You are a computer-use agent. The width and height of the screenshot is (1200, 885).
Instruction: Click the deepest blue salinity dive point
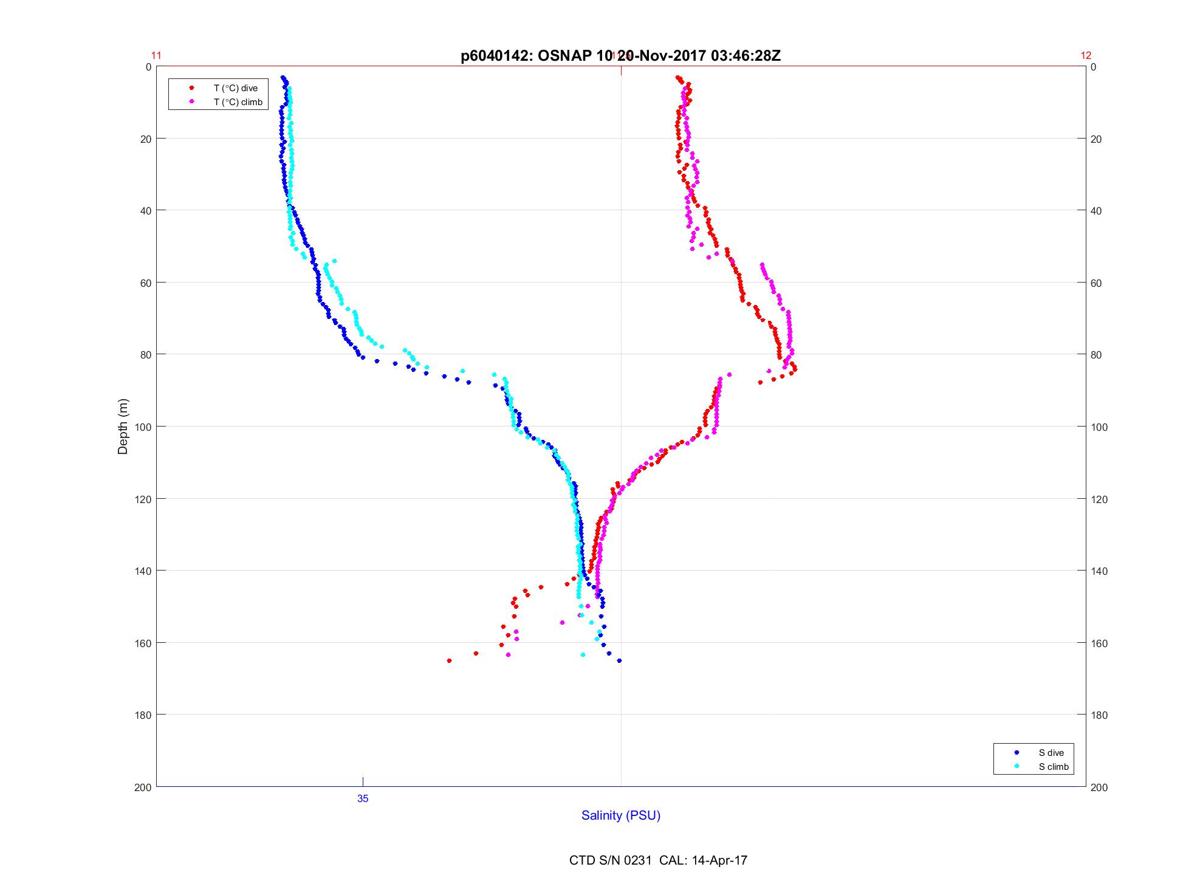click(619, 660)
